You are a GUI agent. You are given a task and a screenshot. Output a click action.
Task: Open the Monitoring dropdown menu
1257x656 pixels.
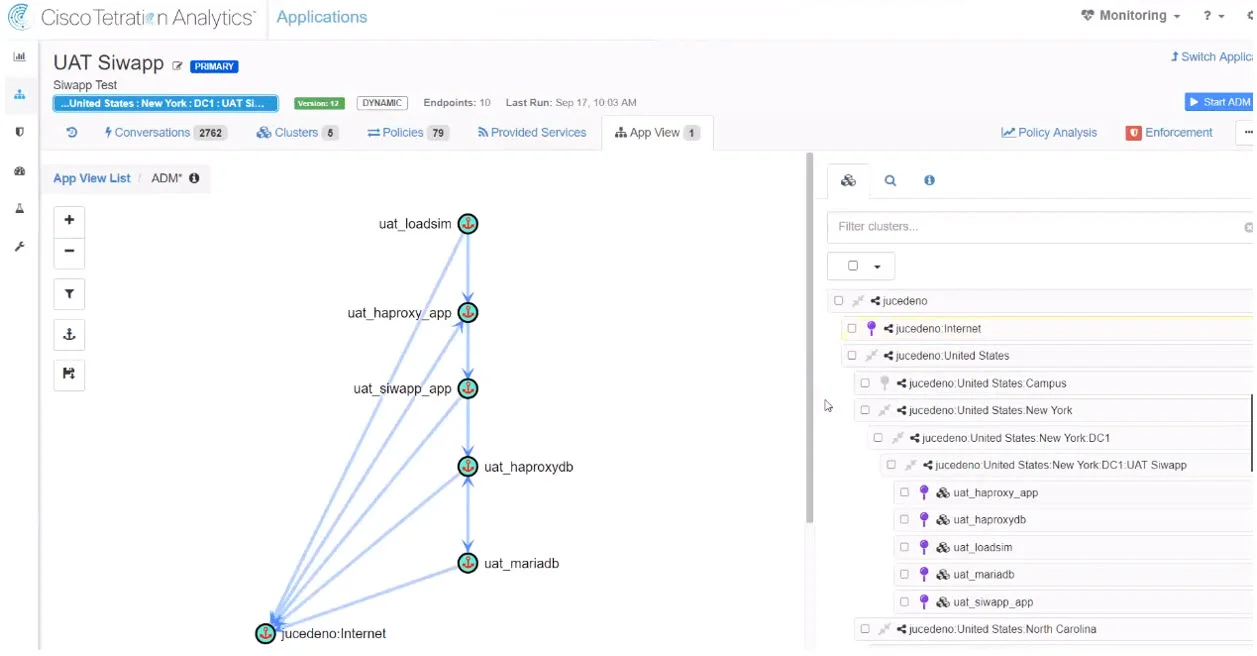[1131, 16]
